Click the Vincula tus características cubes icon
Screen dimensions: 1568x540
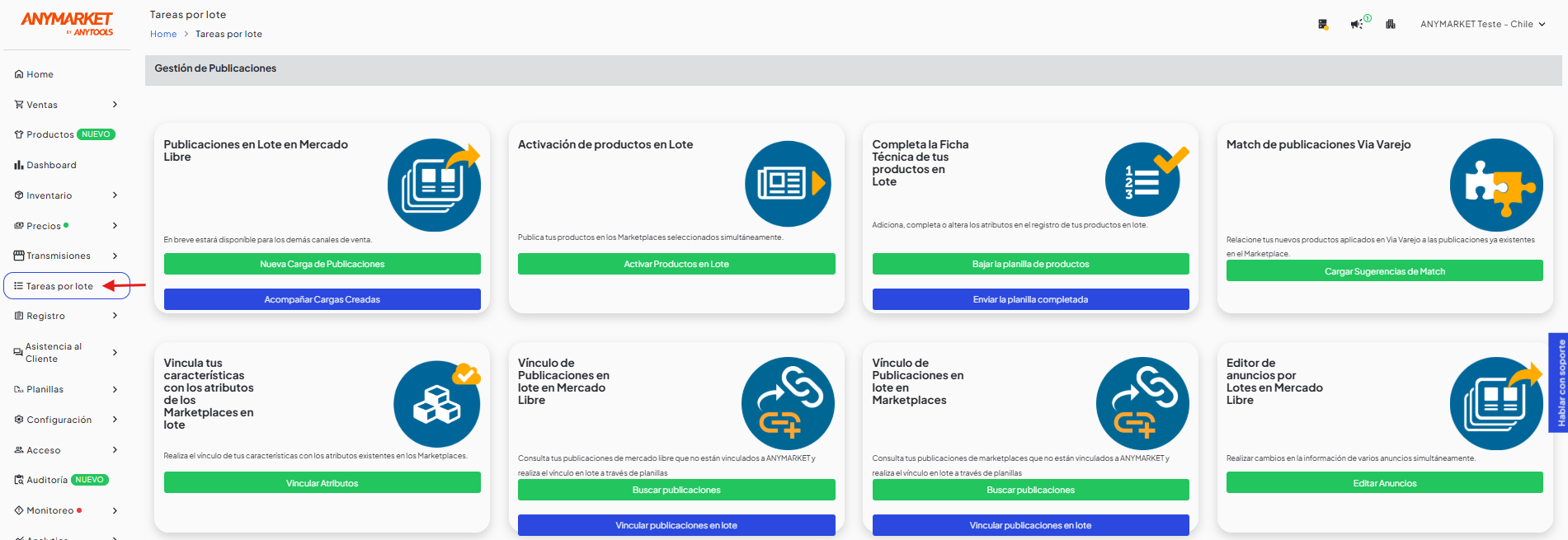click(437, 403)
